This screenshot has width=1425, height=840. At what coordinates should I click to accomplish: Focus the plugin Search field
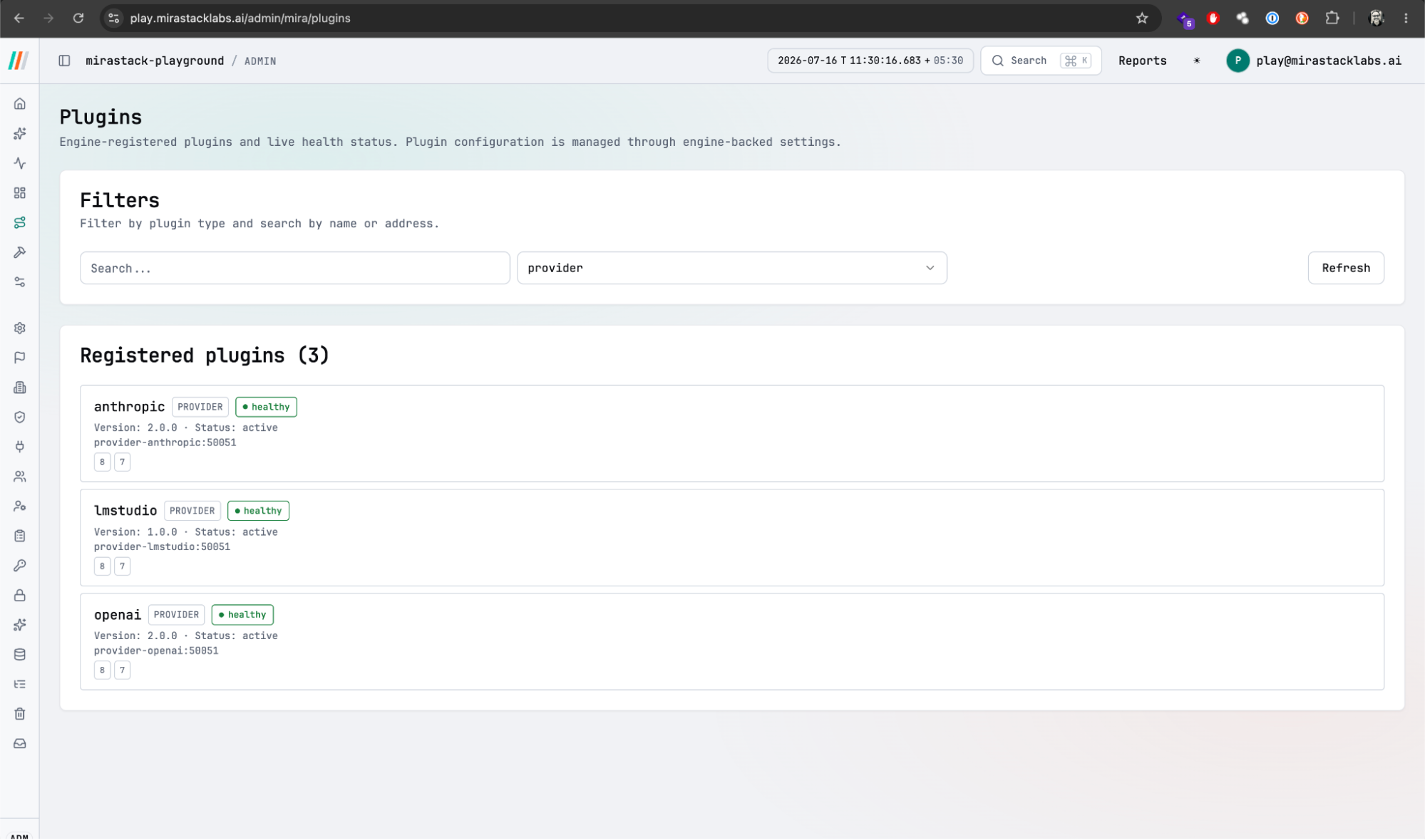[x=294, y=268]
